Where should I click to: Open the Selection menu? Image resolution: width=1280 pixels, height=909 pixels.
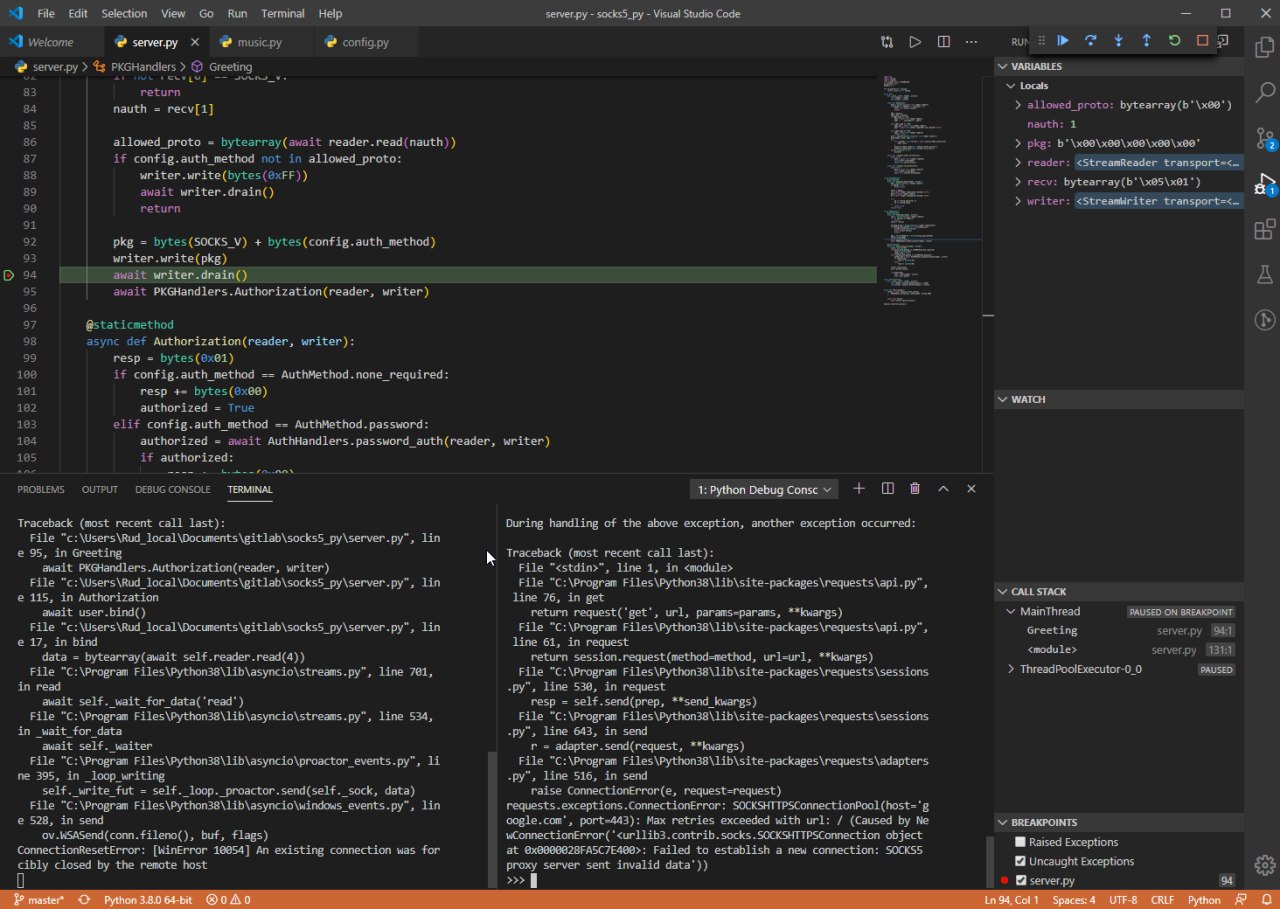[124, 14]
